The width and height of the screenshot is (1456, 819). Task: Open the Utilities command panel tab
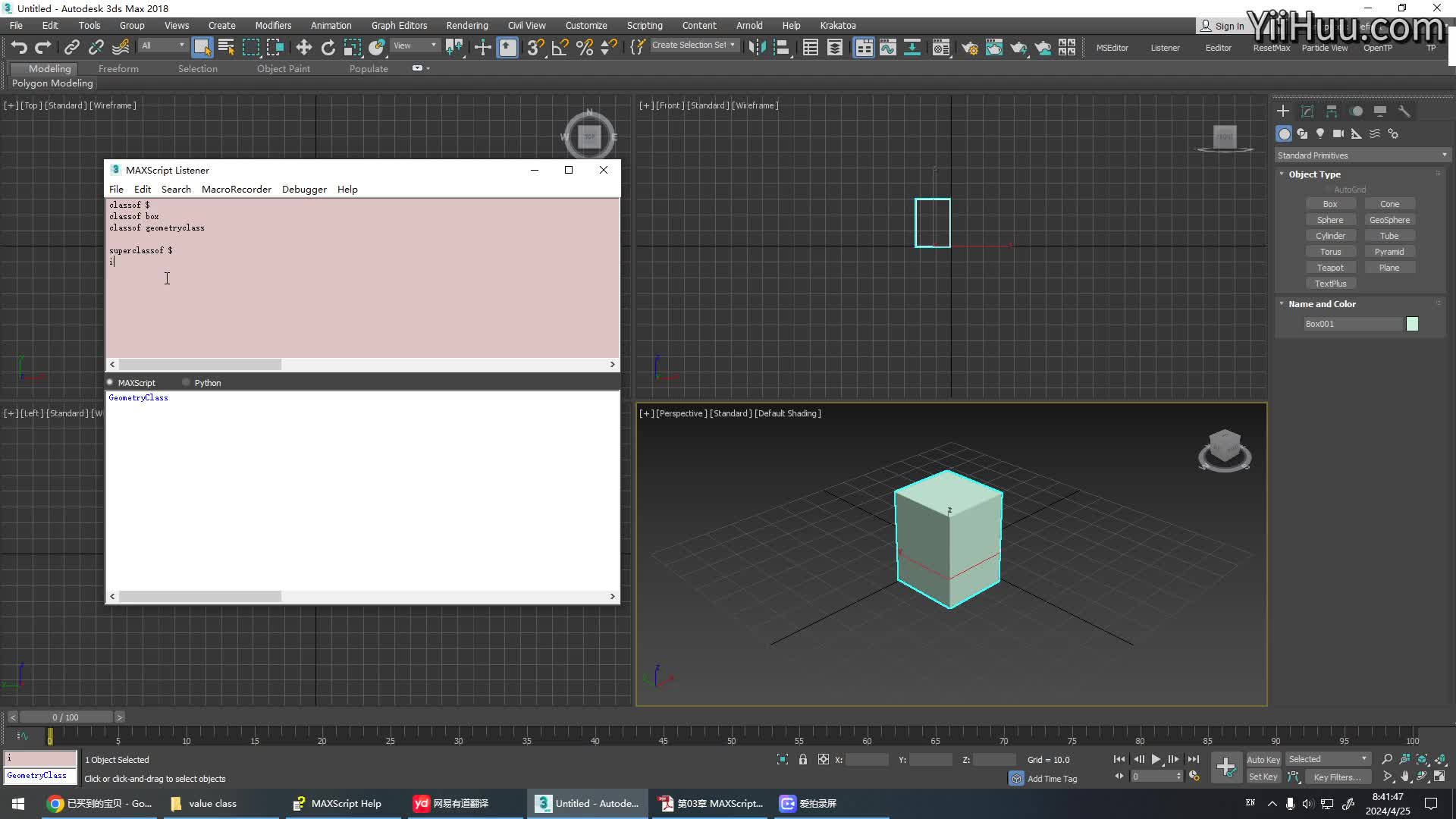[1404, 111]
